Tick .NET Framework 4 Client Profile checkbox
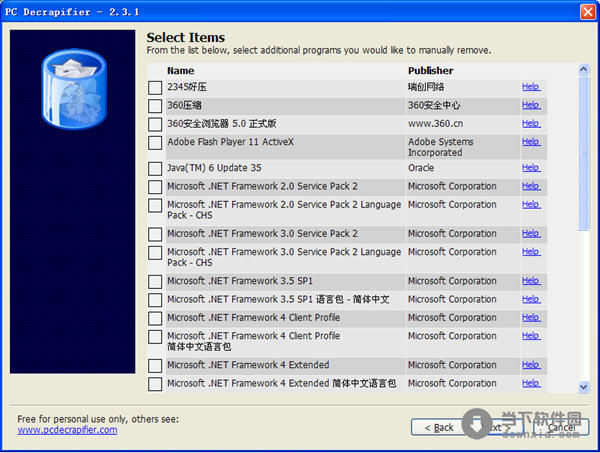Image resolution: width=600 pixels, height=453 pixels. point(155,319)
